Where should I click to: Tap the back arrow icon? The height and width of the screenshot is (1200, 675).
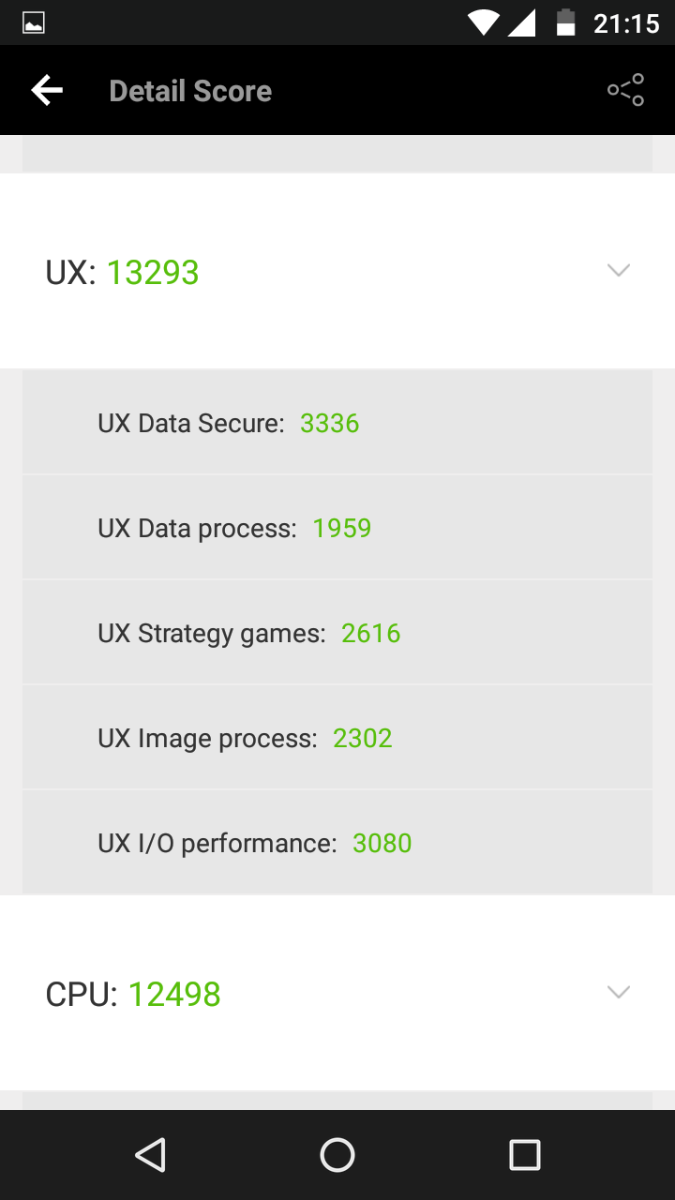47,91
